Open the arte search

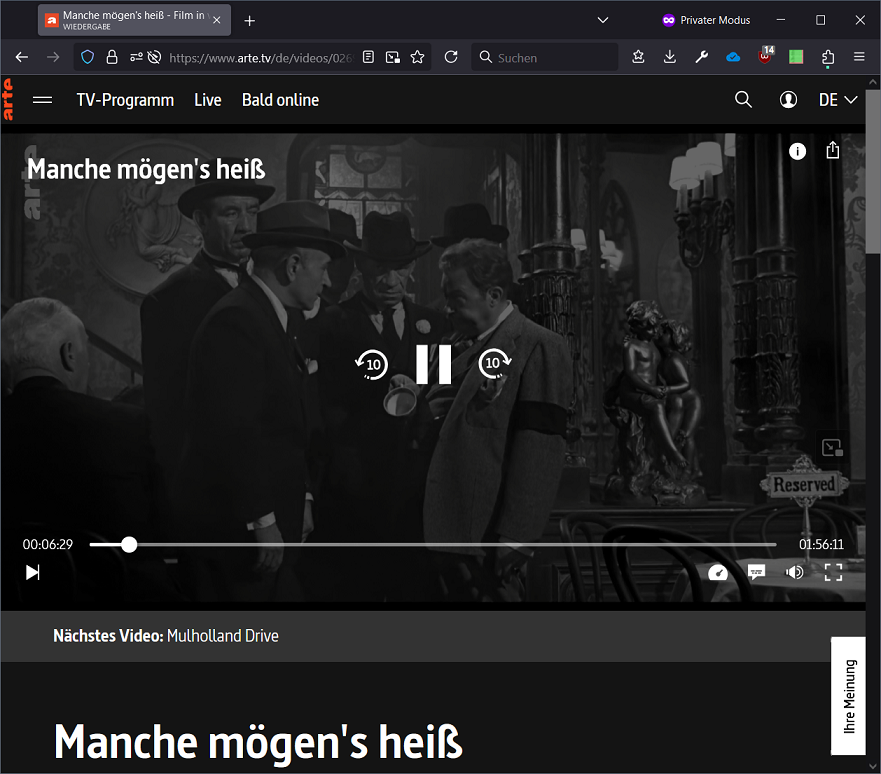743,99
